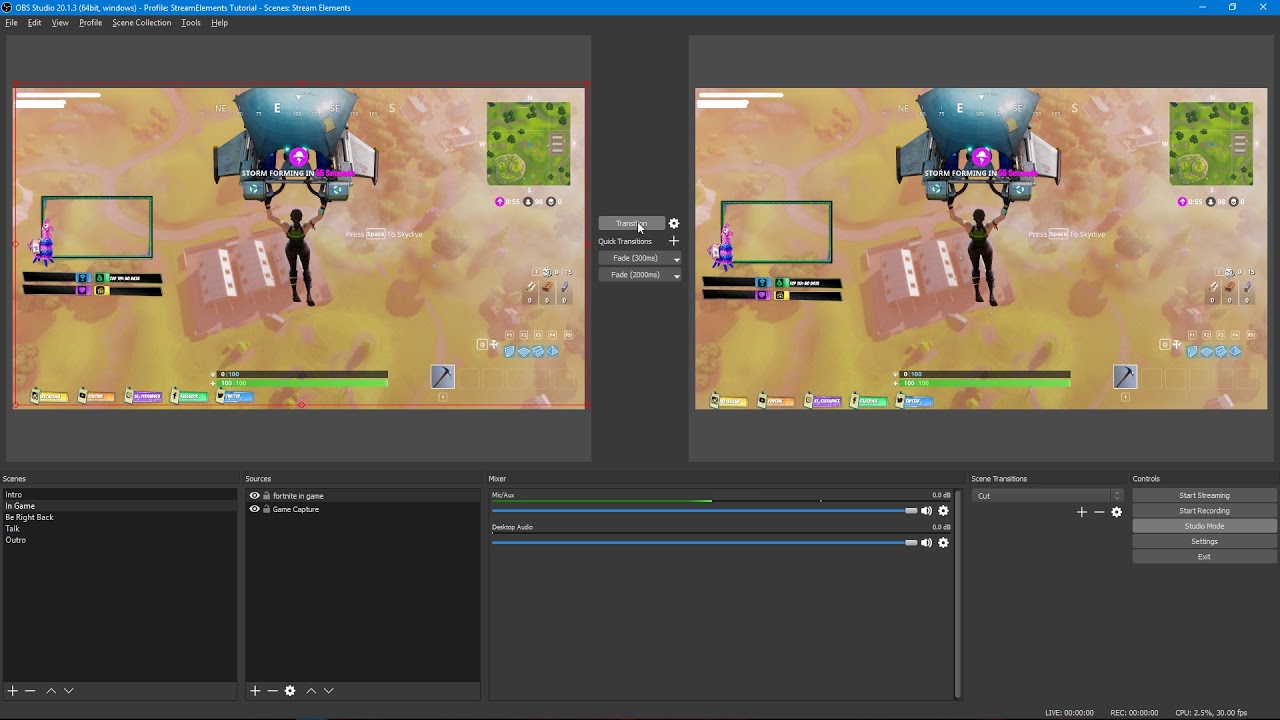
Task: Toggle Studio Mode in Controls
Action: tap(1204, 526)
